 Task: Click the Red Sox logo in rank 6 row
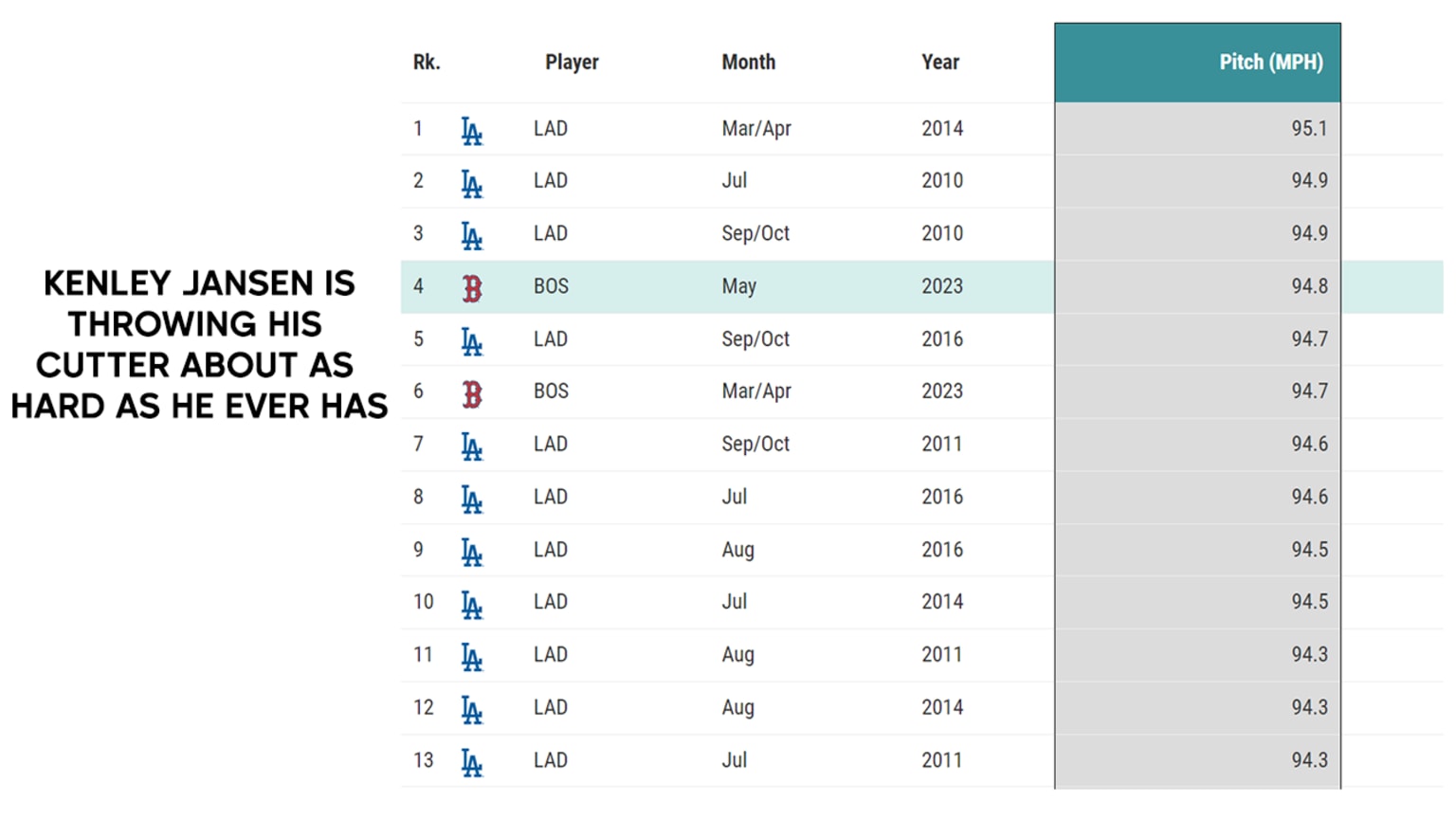coord(472,393)
